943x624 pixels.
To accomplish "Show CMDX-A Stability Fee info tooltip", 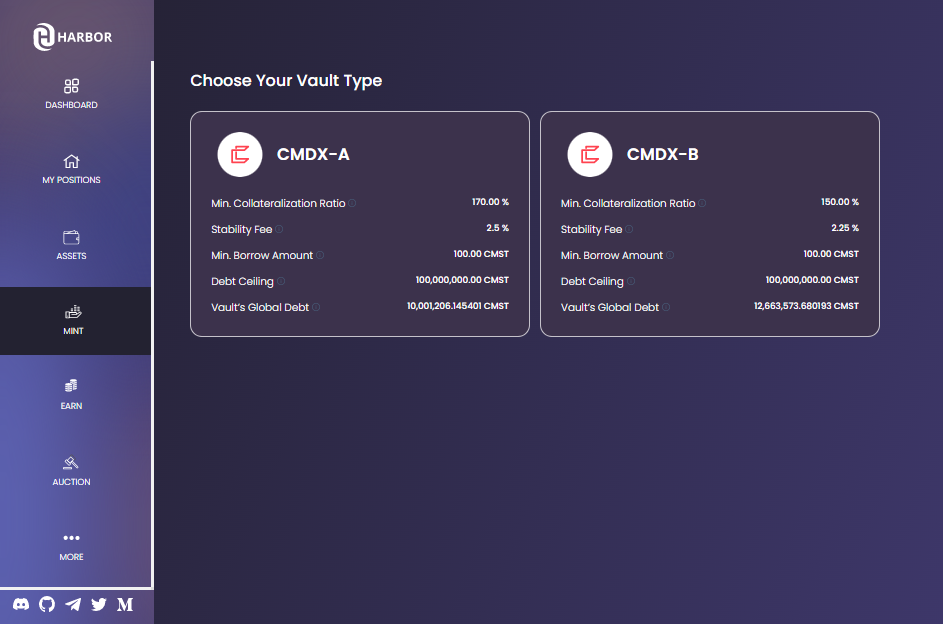I will [279, 229].
